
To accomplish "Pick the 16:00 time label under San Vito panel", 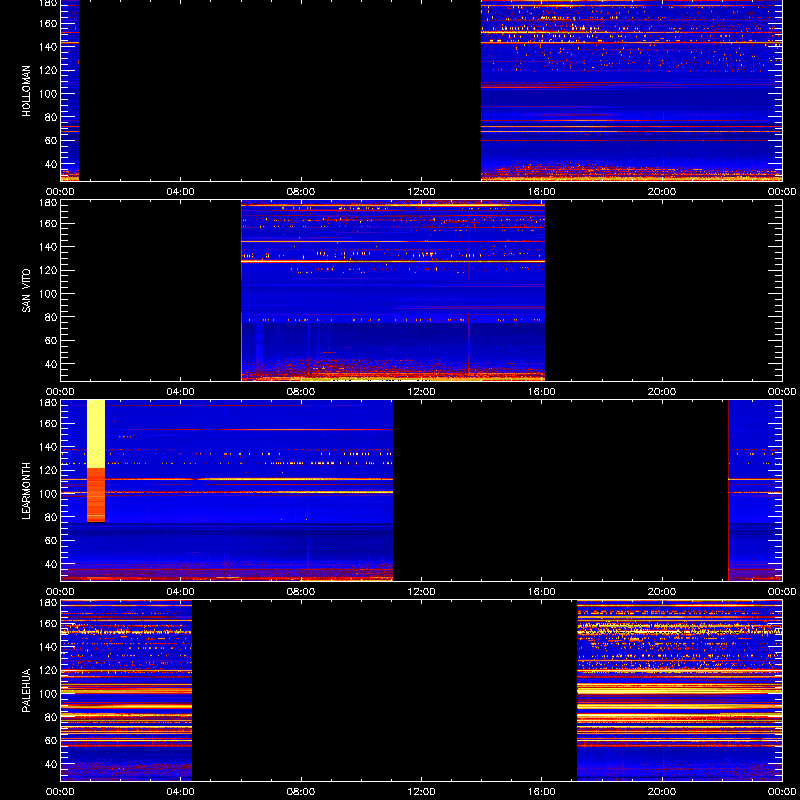I will 542,392.
